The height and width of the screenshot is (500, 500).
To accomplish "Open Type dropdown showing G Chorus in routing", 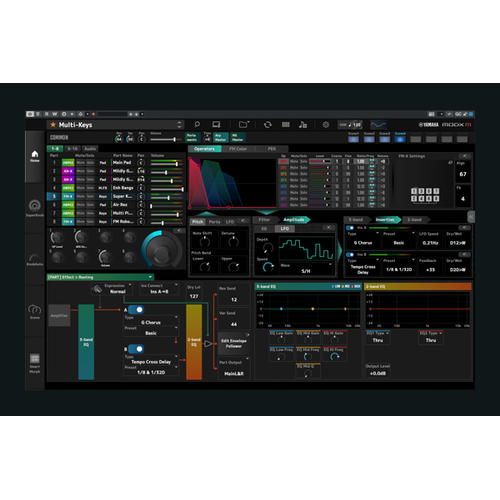I will point(151,320).
